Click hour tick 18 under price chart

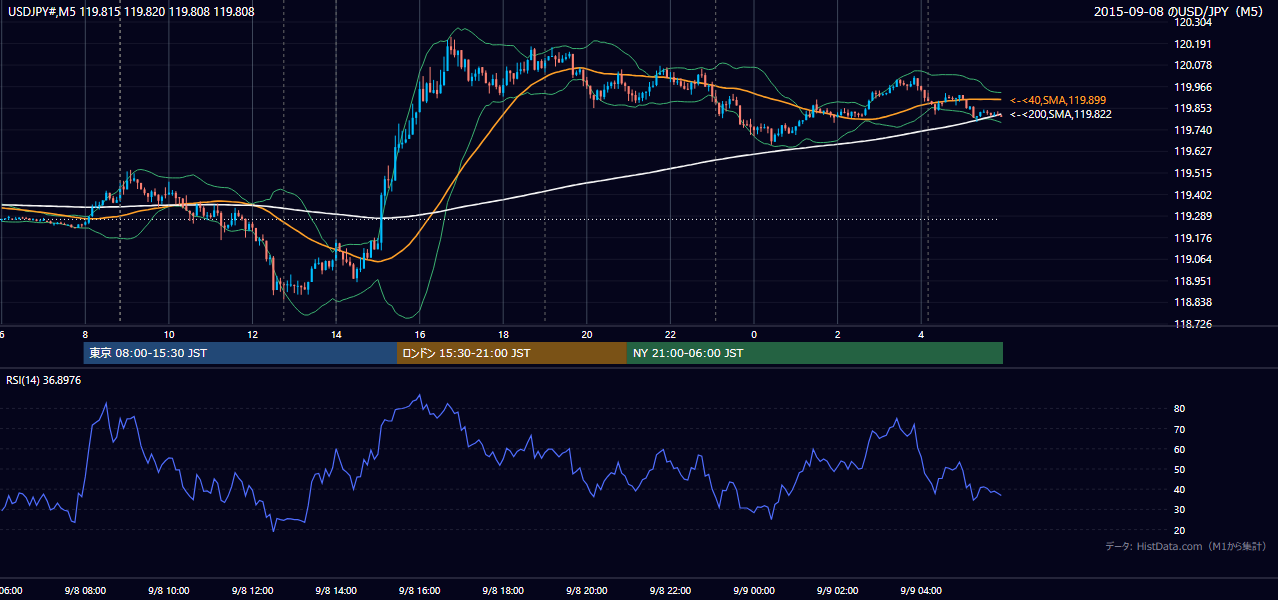pyautogui.click(x=503, y=334)
